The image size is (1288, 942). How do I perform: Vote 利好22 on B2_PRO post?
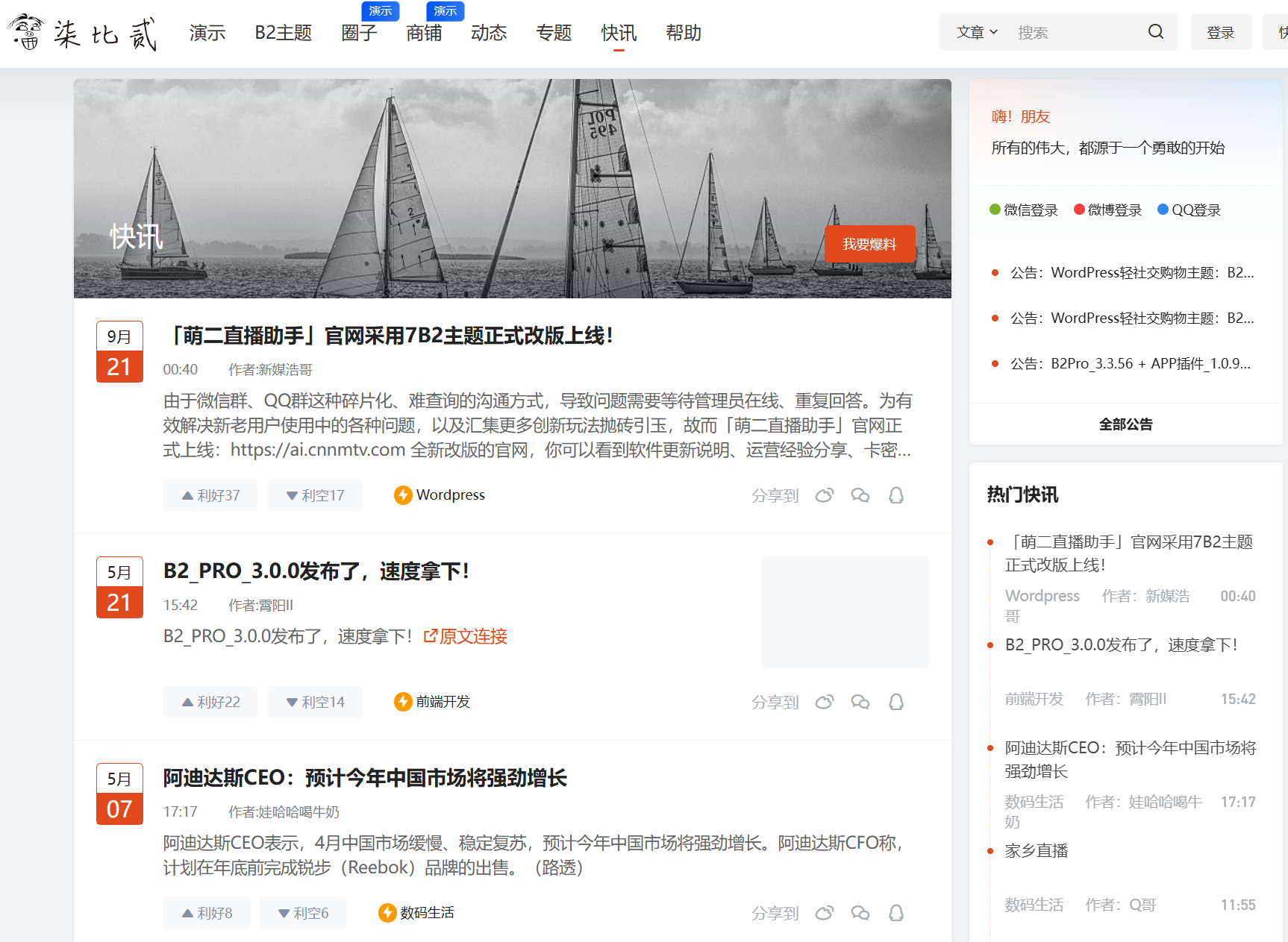[x=210, y=702]
